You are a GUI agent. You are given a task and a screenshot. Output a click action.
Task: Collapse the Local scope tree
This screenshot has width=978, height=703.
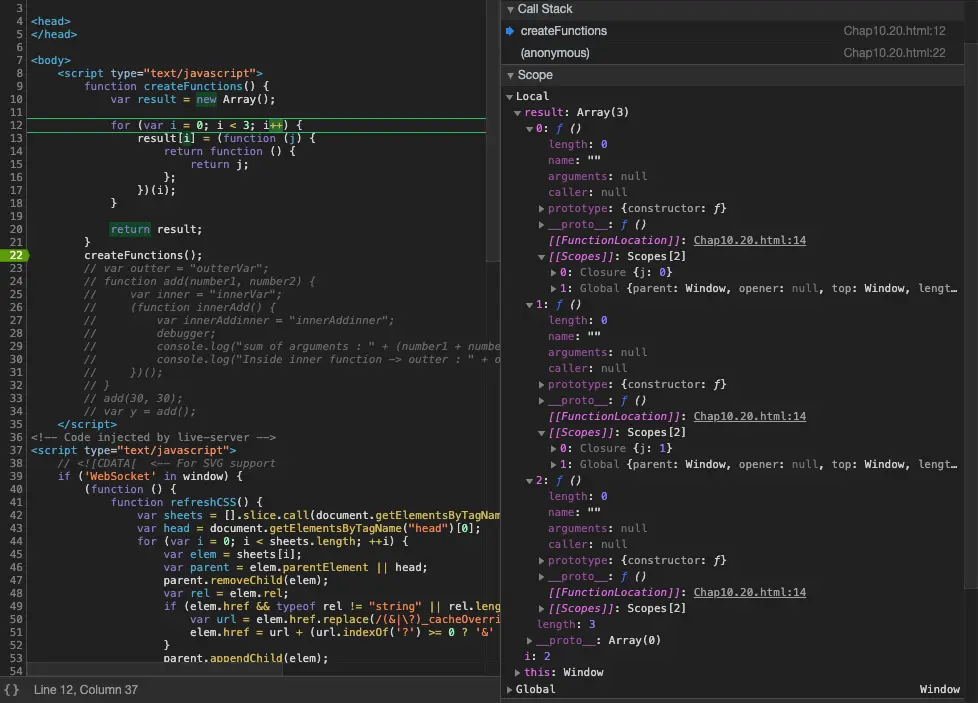tap(510, 97)
